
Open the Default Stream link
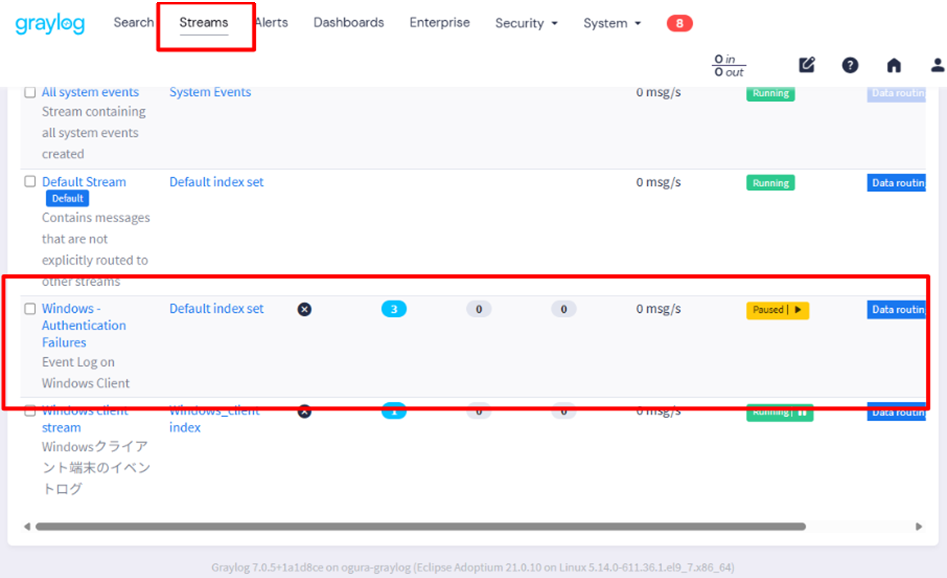pyautogui.click(x=84, y=182)
